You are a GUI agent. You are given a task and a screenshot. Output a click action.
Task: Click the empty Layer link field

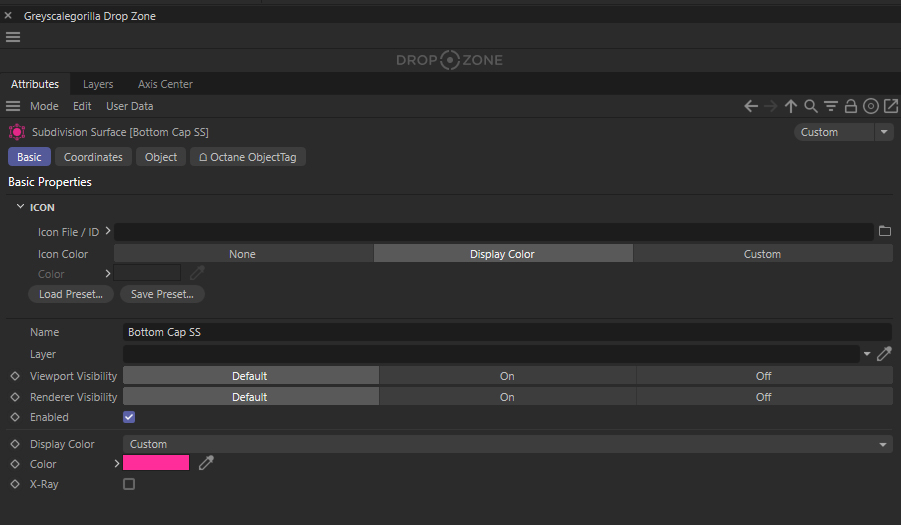tap(491, 354)
